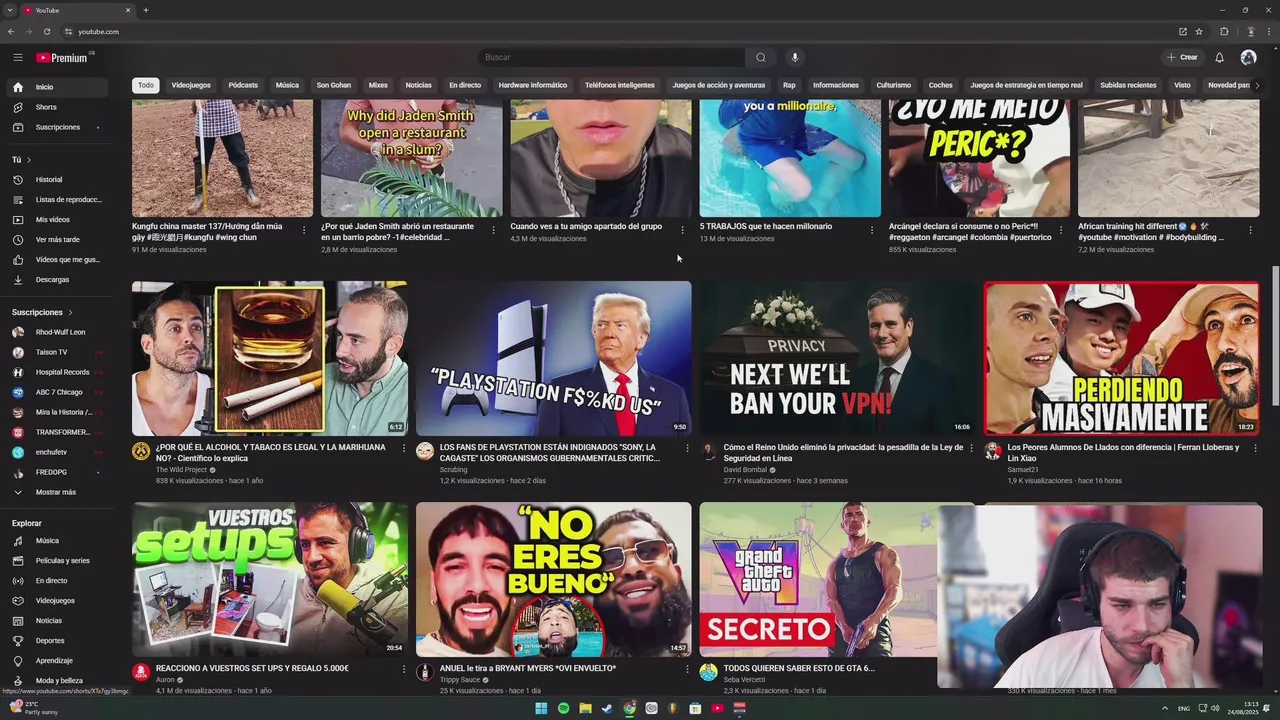Play NEXT WE'LL BAN YOUR VPN thumbnail
This screenshot has height=720, width=1280.
[838, 358]
